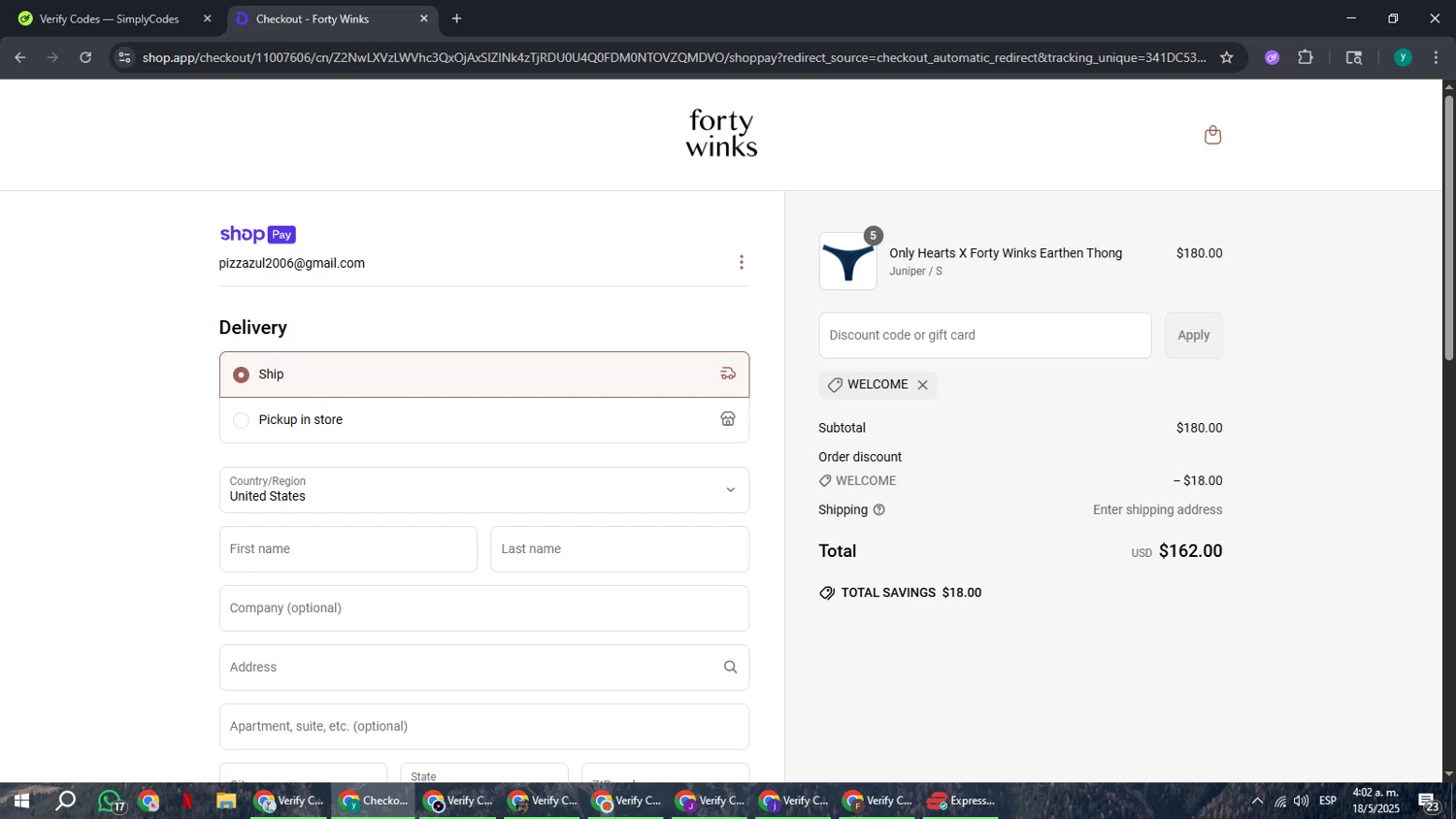The width and height of the screenshot is (1456, 819).
Task: Click the Juniper / S variant text
Action: pyautogui.click(x=915, y=272)
